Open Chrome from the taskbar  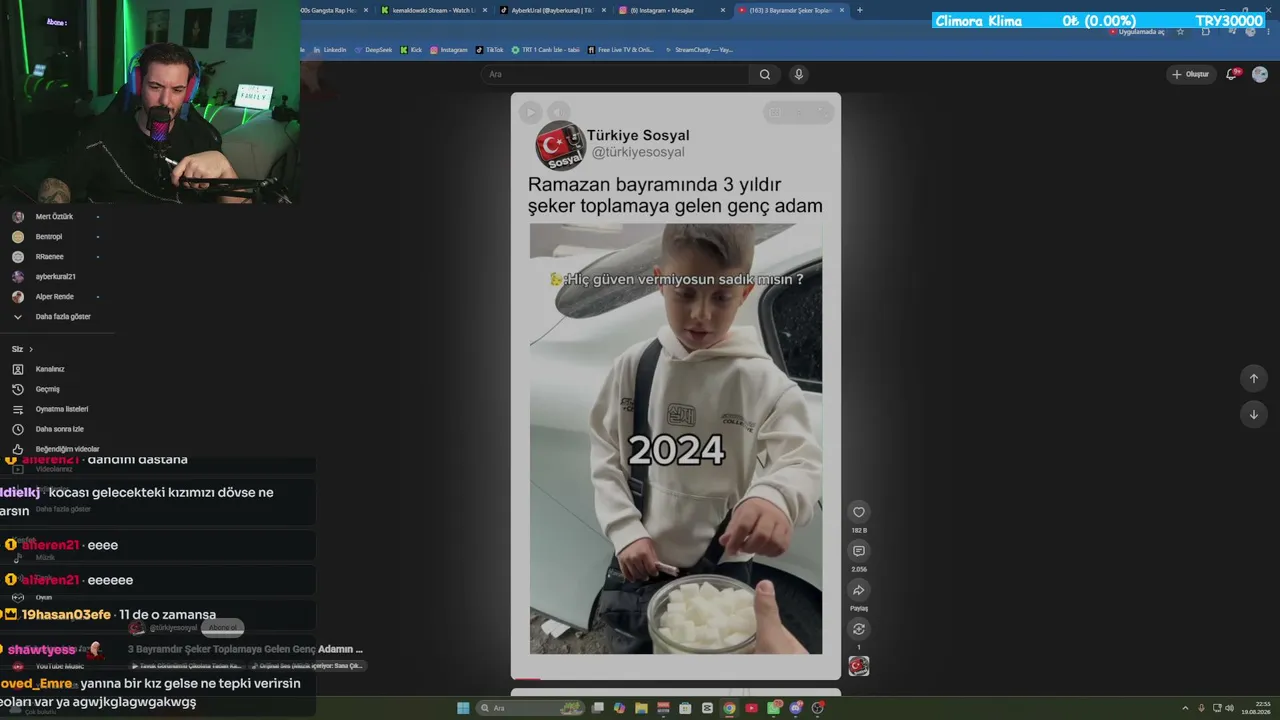coord(729,708)
